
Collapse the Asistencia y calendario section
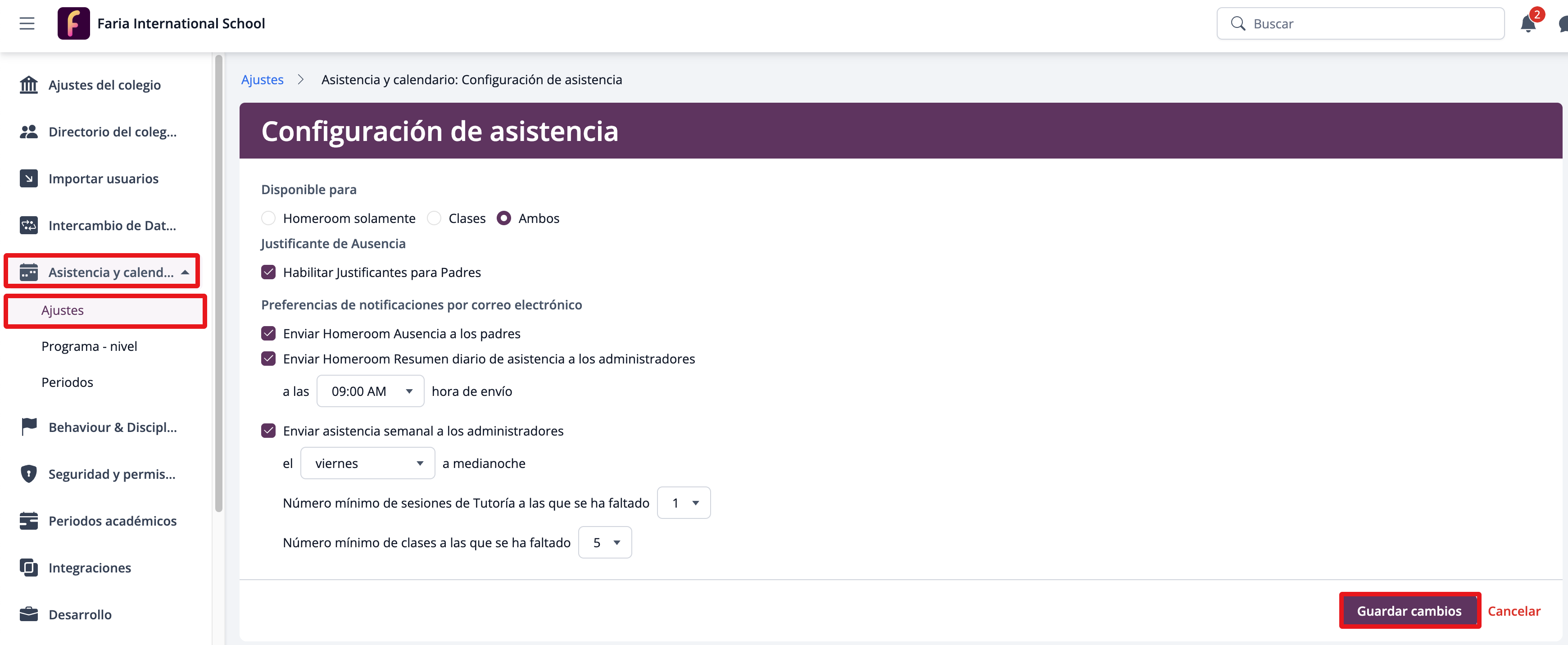click(185, 272)
